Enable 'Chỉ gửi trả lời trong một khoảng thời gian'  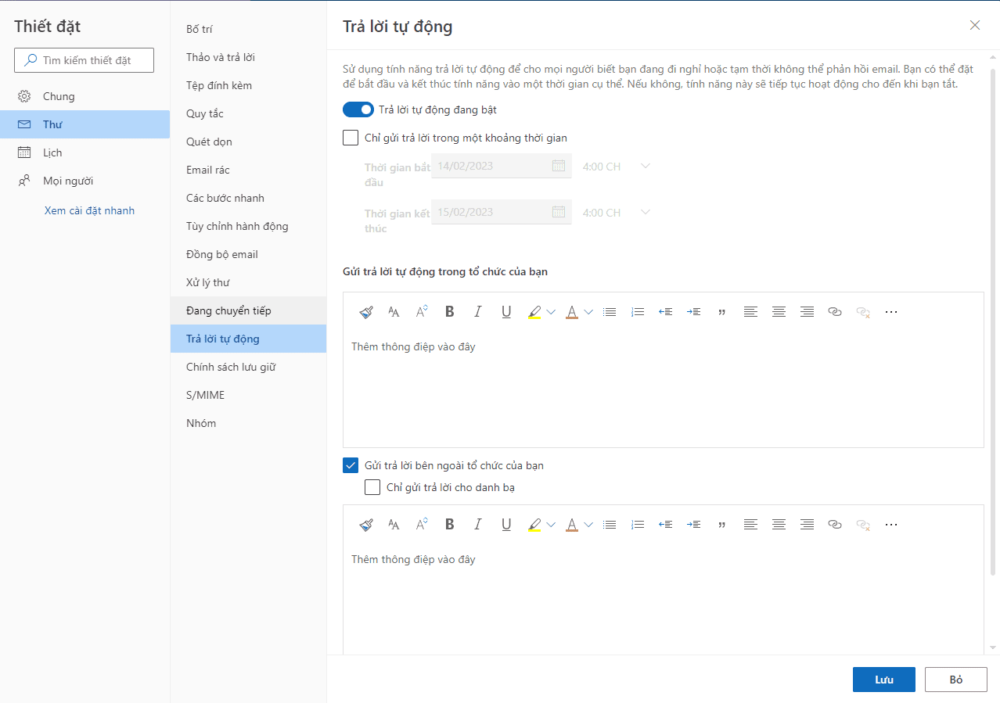(x=351, y=137)
